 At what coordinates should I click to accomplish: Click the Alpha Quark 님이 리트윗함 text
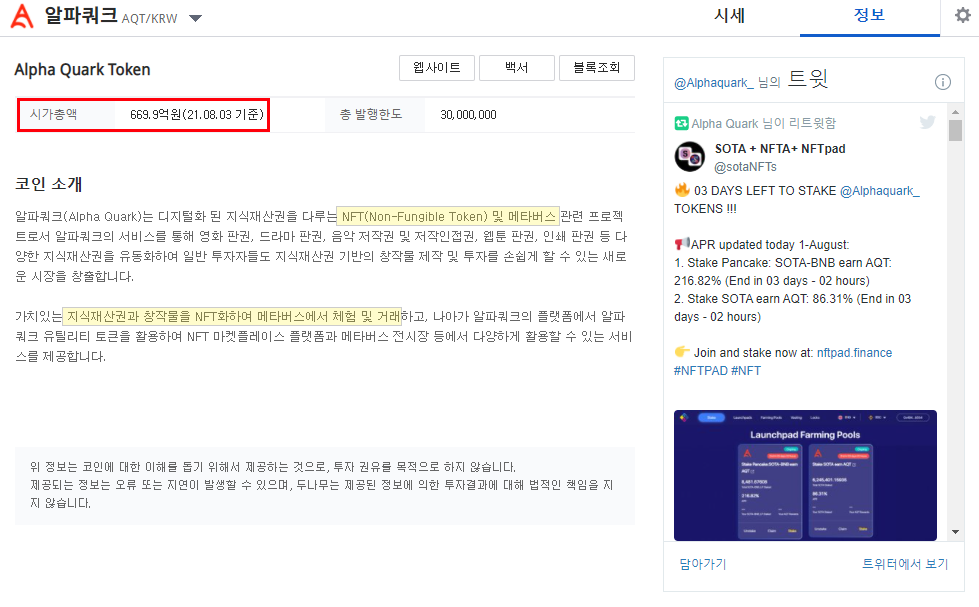tap(764, 123)
